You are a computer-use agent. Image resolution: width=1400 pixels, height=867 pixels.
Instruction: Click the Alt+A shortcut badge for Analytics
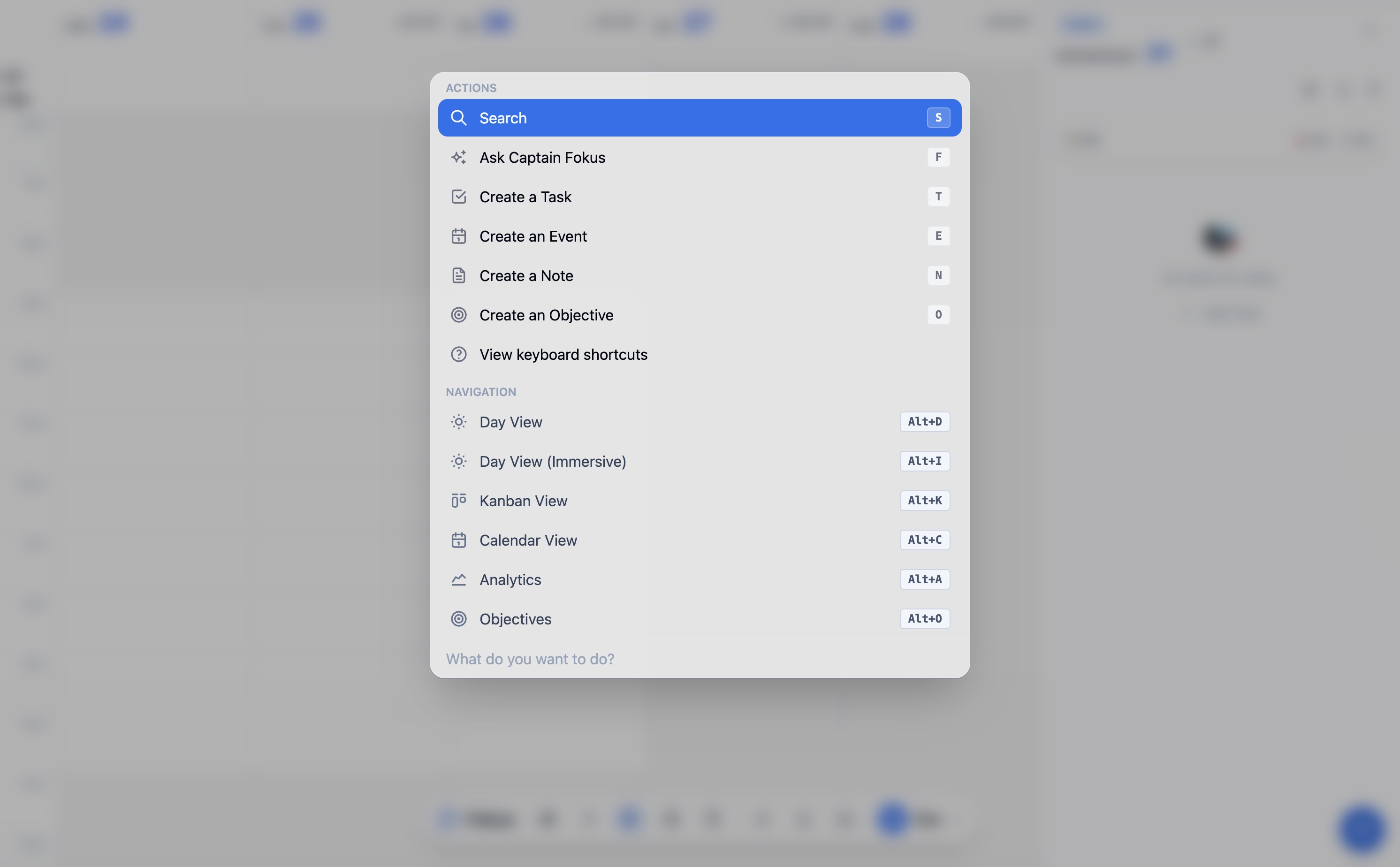point(924,579)
